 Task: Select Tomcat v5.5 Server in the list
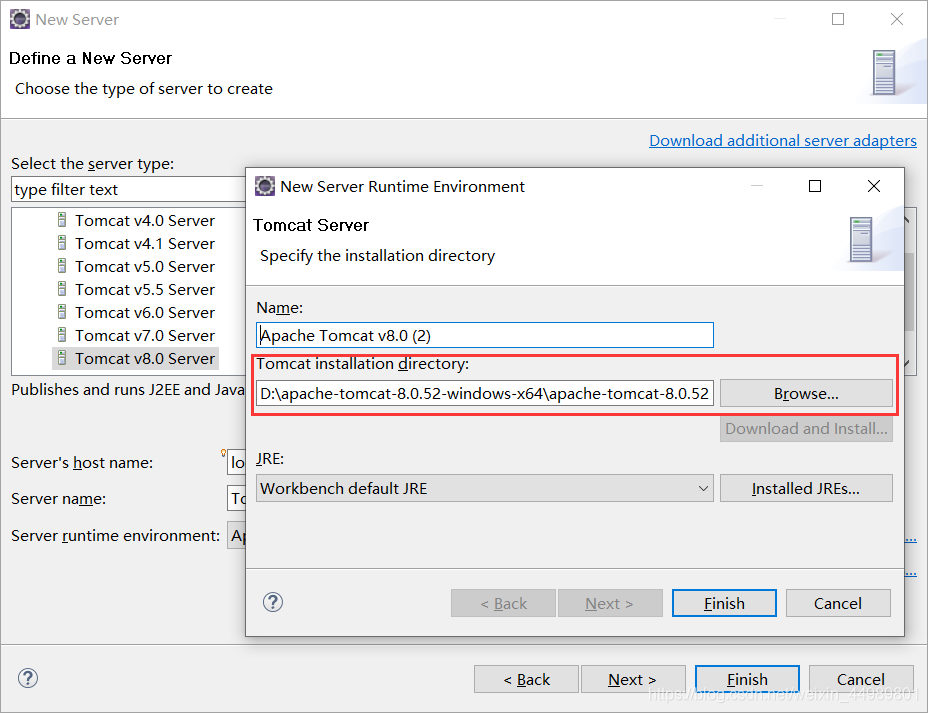coord(144,289)
